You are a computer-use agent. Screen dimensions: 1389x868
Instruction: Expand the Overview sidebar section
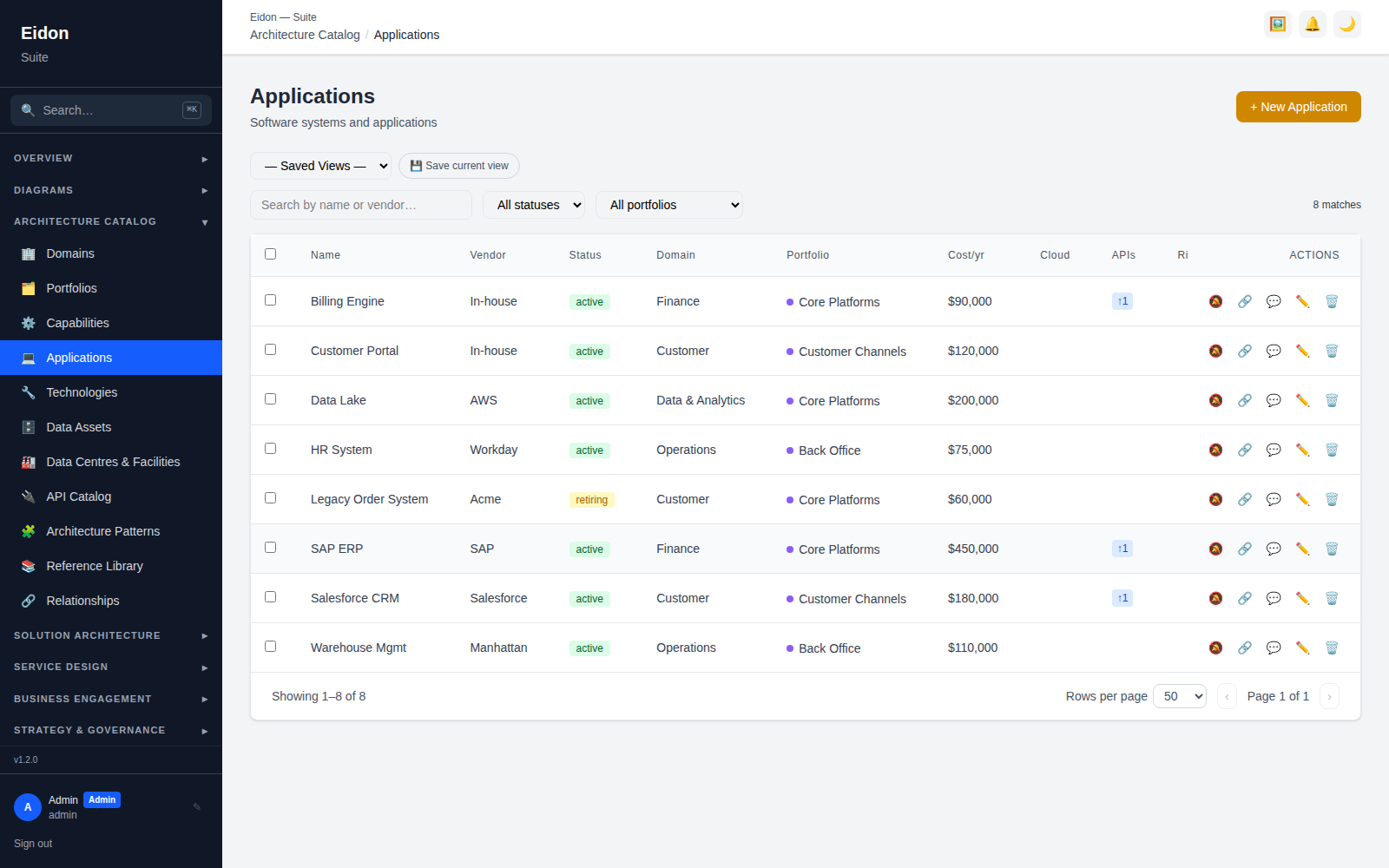(111, 158)
